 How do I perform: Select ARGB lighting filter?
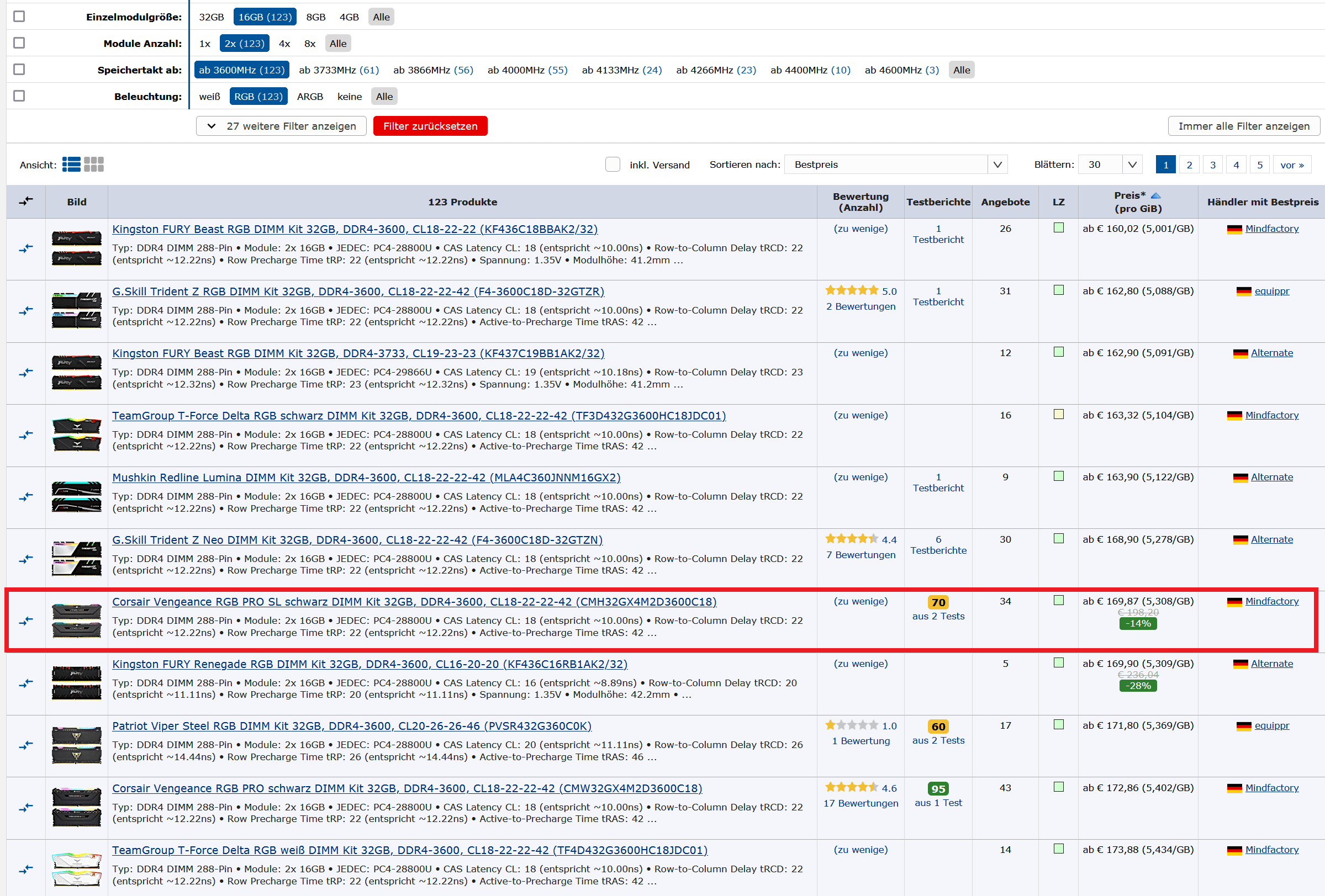coord(310,96)
